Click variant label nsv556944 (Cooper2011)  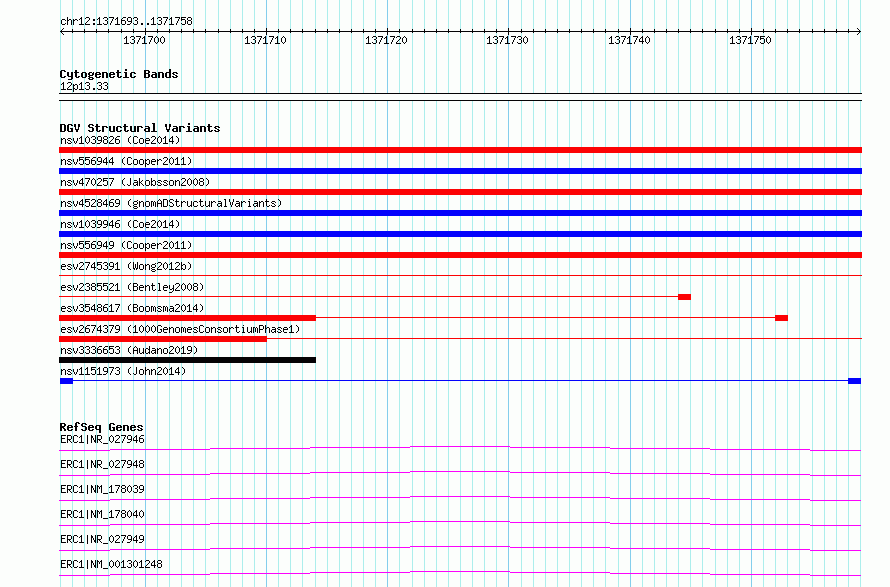pyautogui.click(x=126, y=161)
